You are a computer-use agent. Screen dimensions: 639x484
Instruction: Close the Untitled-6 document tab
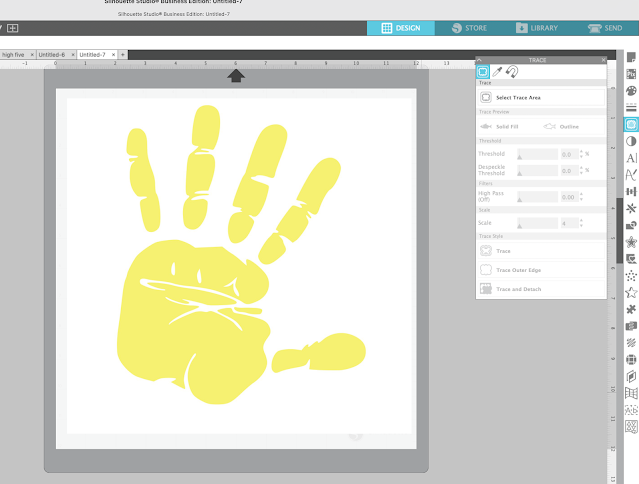[73, 55]
